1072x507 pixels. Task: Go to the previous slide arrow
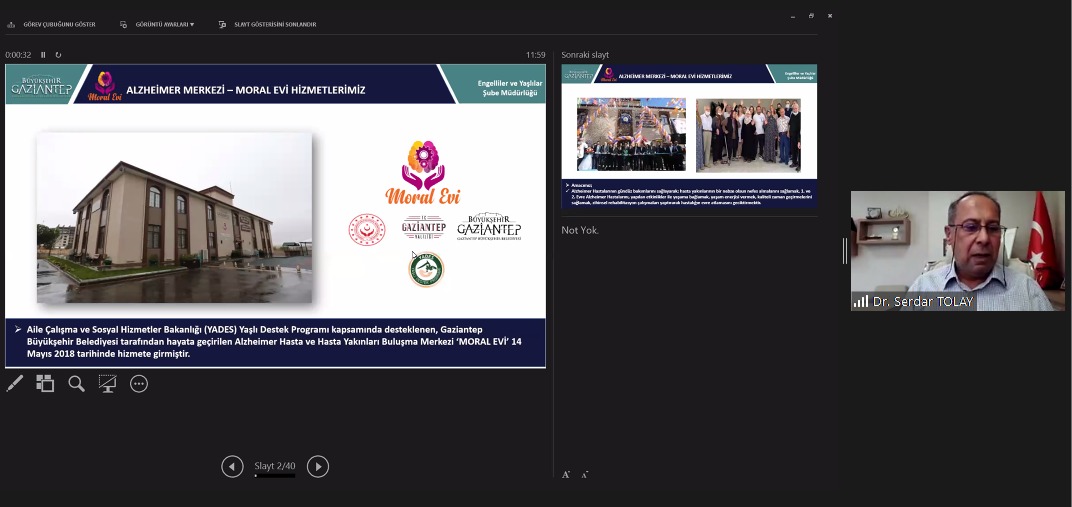pyautogui.click(x=232, y=467)
